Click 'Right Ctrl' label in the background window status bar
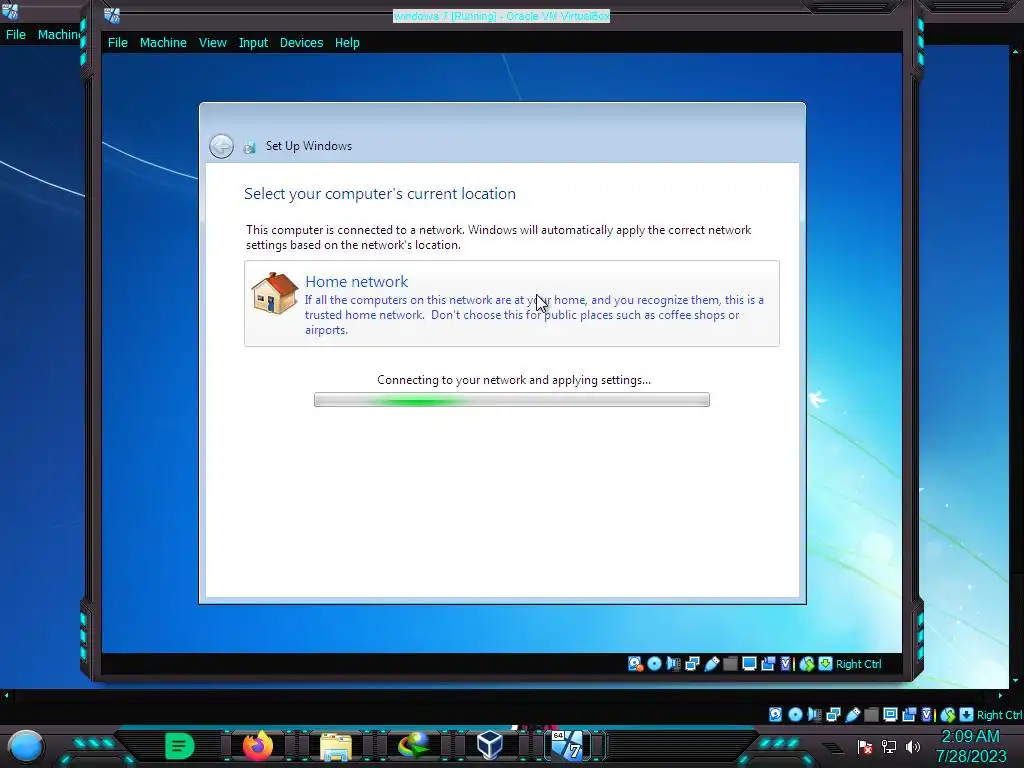The height and width of the screenshot is (768, 1024). (x=1000, y=715)
